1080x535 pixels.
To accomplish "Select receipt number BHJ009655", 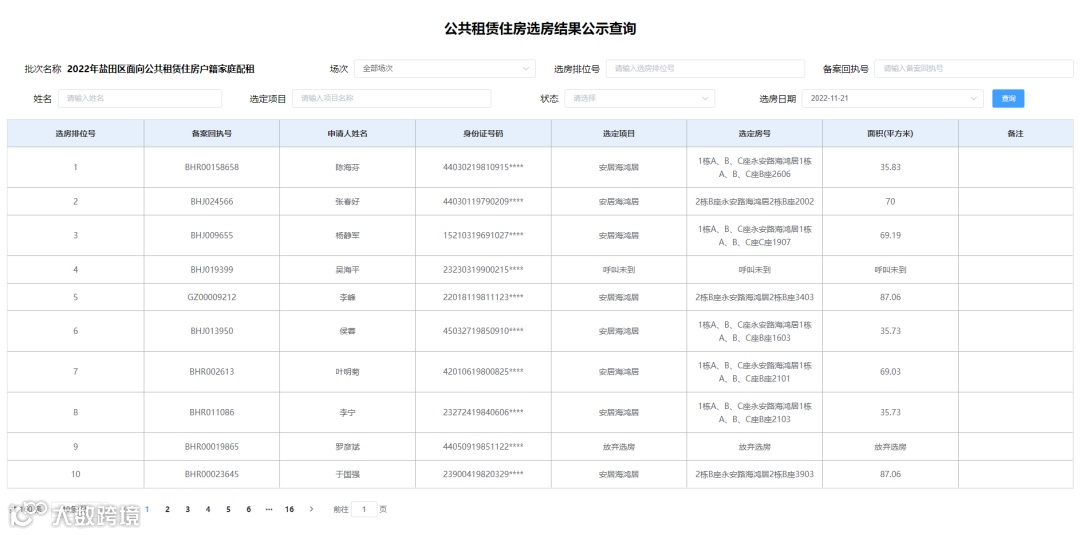I will [211, 235].
